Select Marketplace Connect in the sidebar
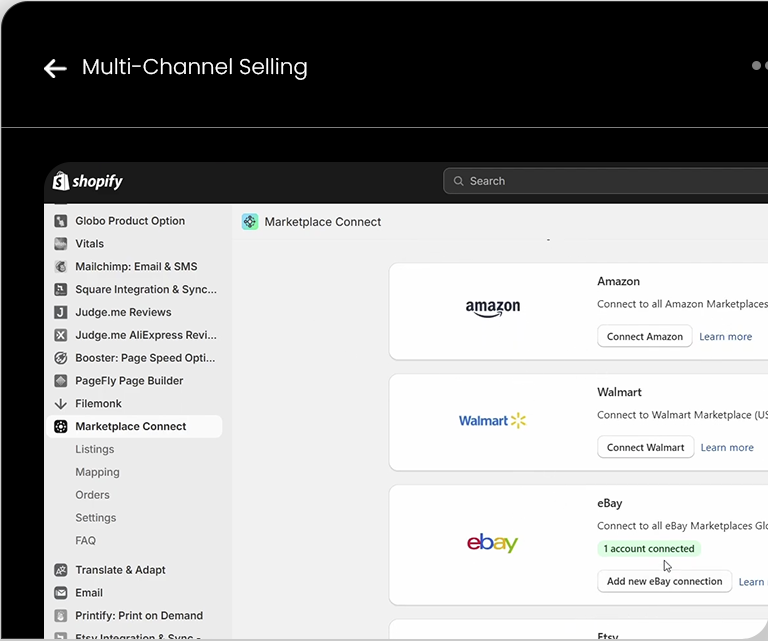Image resolution: width=768 pixels, height=641 pixels. (135, 427)
